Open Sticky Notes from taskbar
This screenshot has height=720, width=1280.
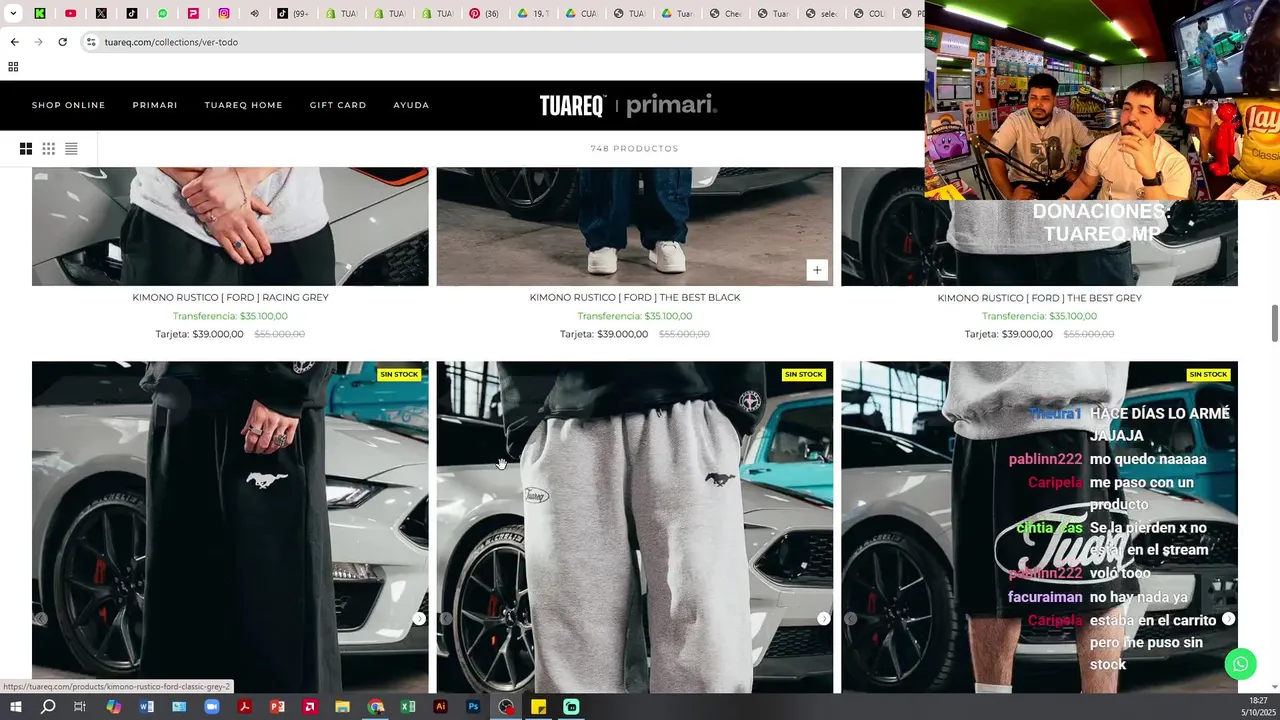click(538, 707)
